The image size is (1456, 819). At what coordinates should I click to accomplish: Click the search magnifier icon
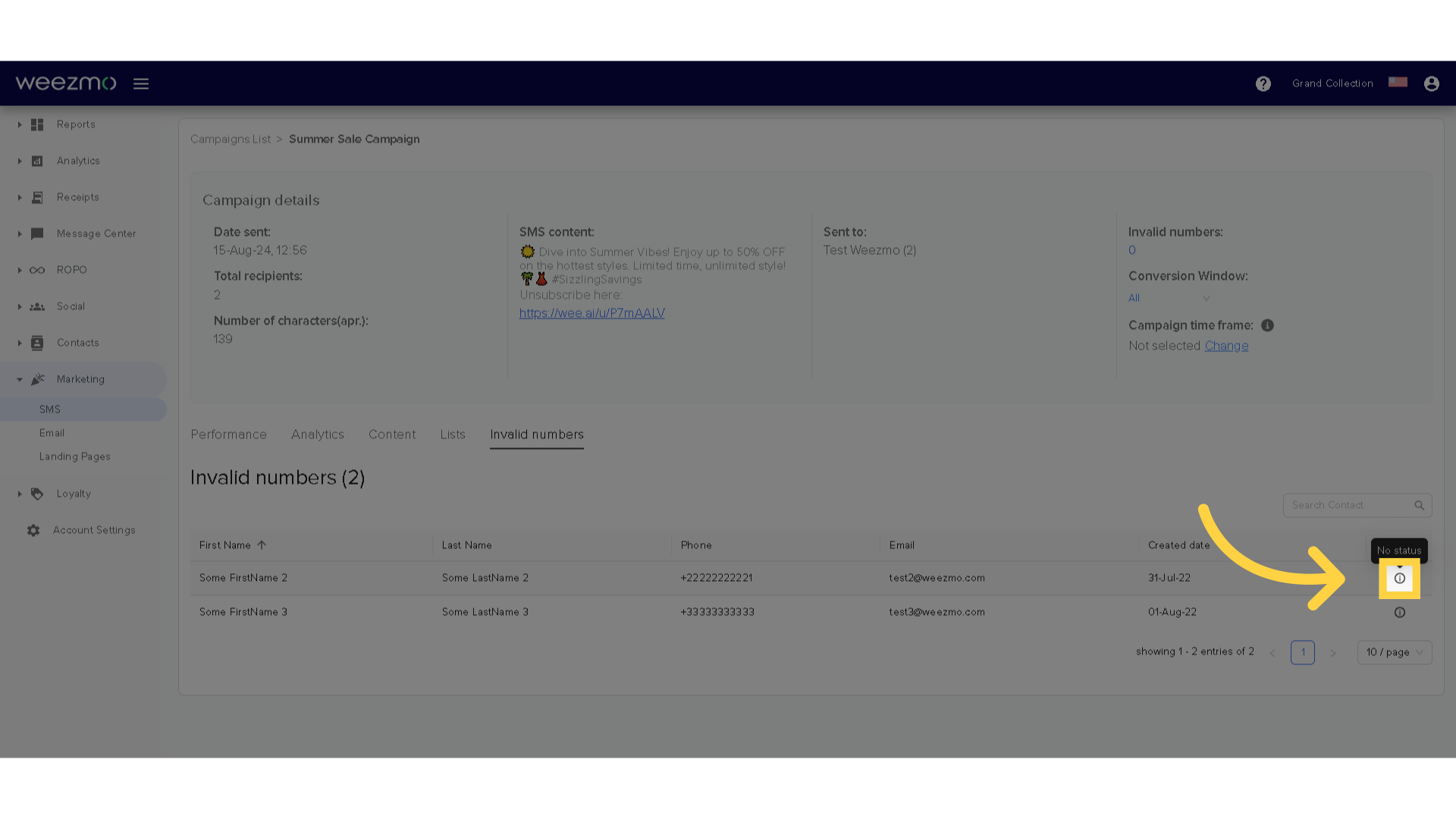pos(1419,505)
